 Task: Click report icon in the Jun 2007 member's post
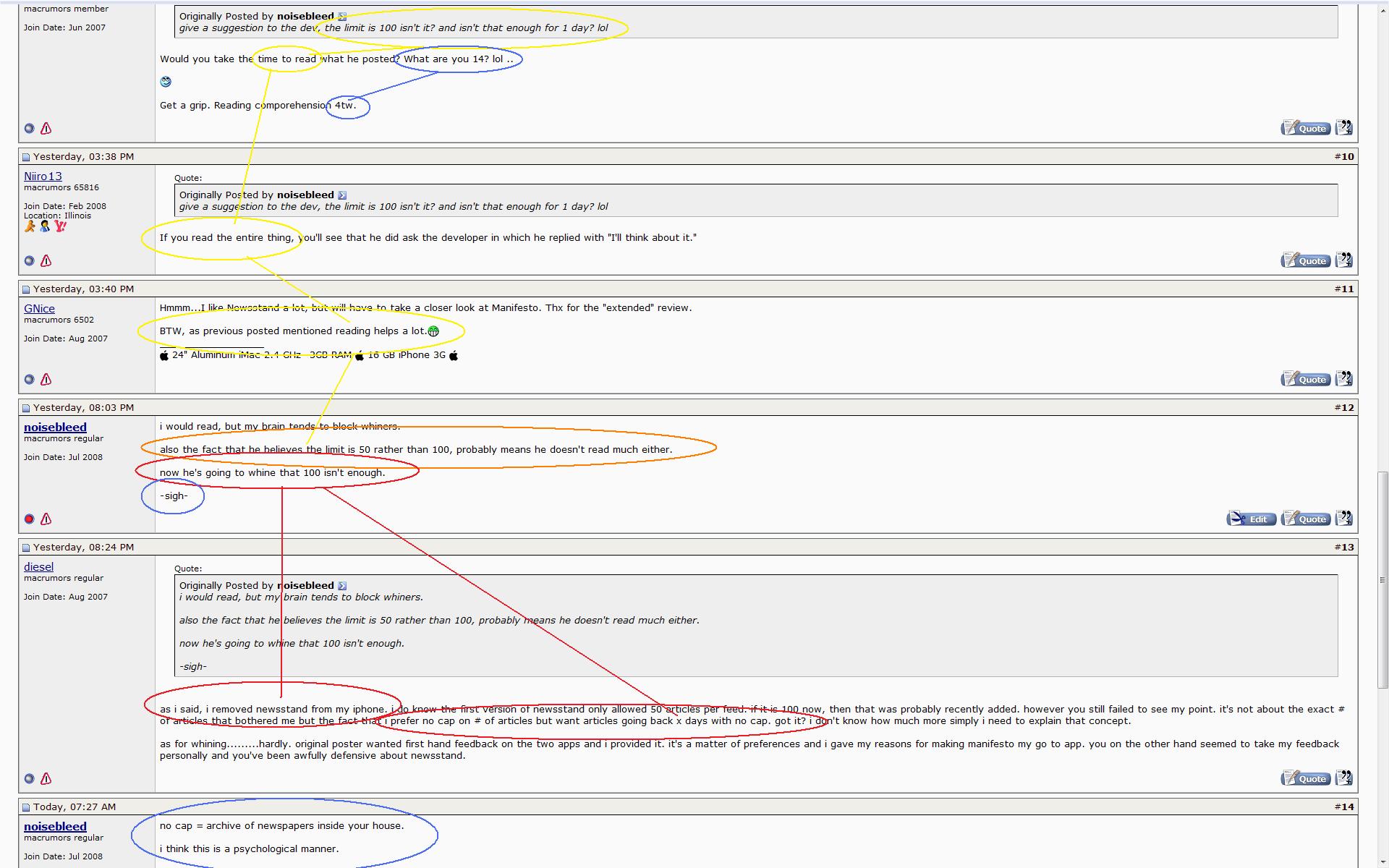coord(46,129)
